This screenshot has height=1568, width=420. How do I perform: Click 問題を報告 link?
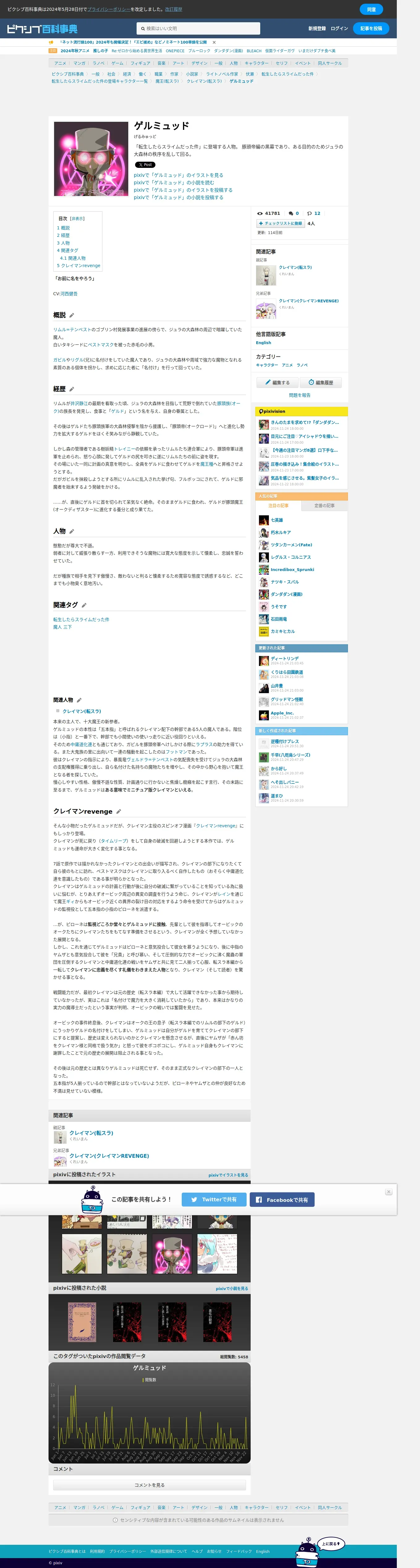pos(299,396)
